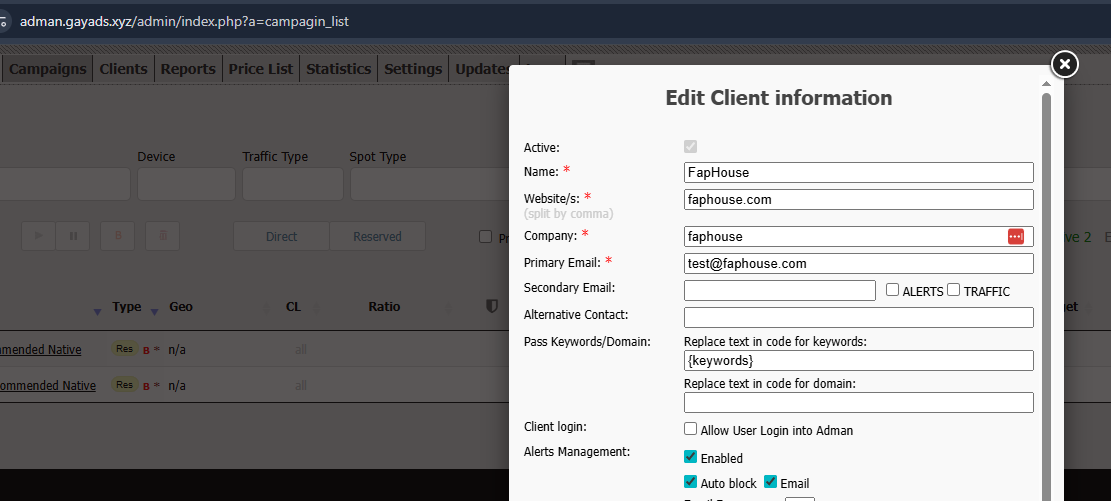Screen dimensions: 1111x501
Task: Click the pause campaign icon button
Action: 73,236
